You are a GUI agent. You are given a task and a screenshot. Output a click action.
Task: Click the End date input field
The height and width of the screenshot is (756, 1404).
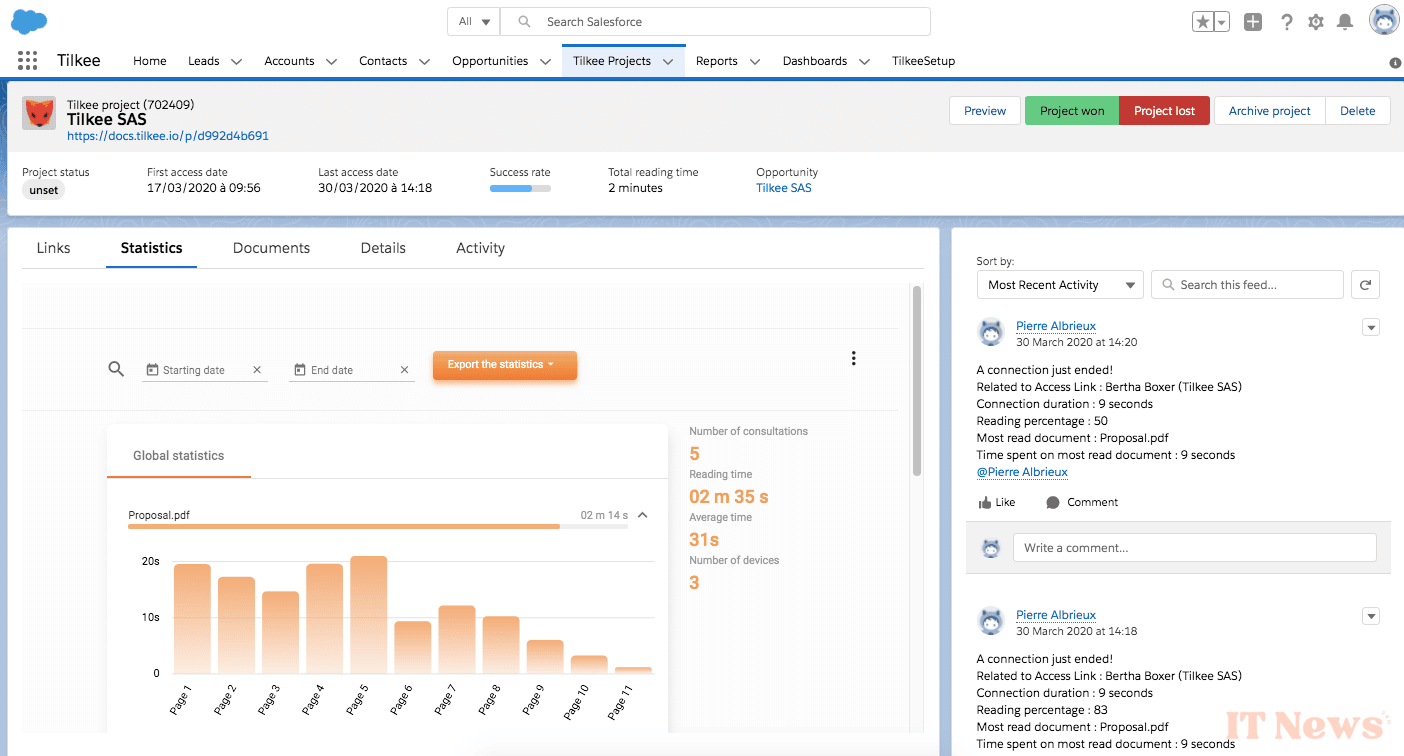click(x=352, y=370)
